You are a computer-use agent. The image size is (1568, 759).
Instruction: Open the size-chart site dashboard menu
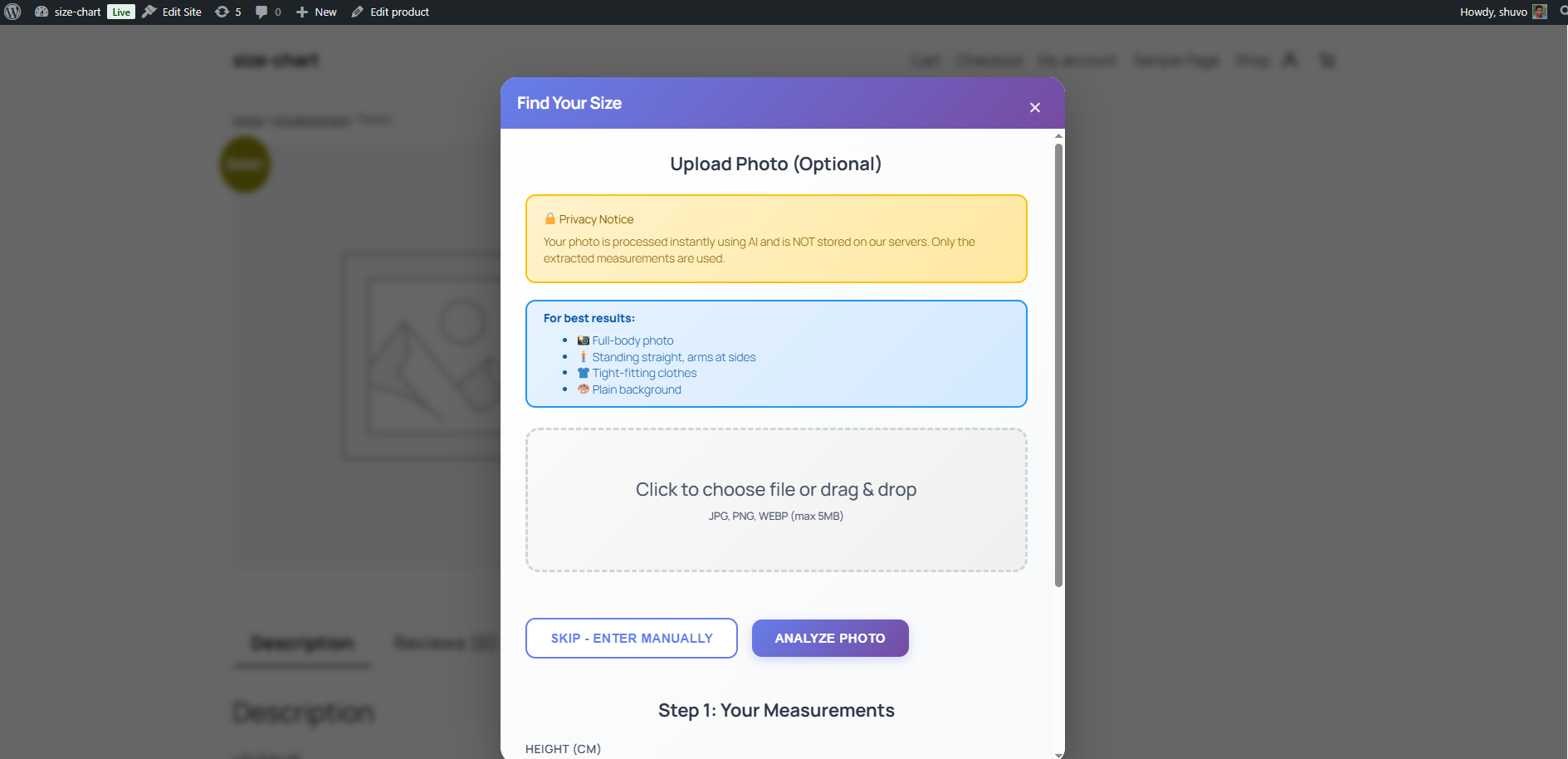pyautogui.click(x=68, y=12)
